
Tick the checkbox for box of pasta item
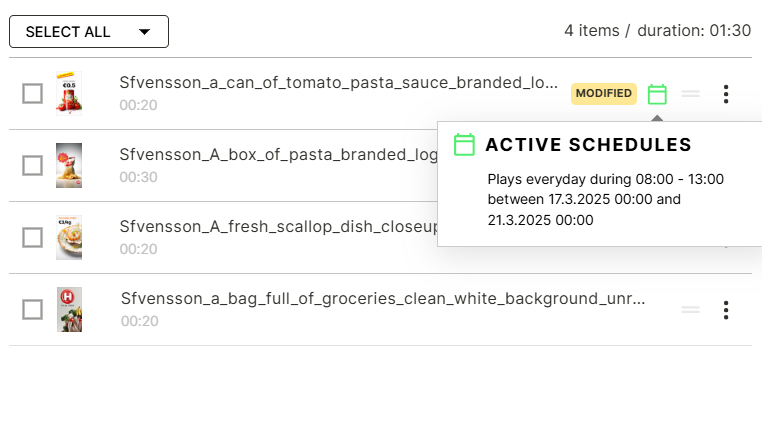[x=33, y=166]
